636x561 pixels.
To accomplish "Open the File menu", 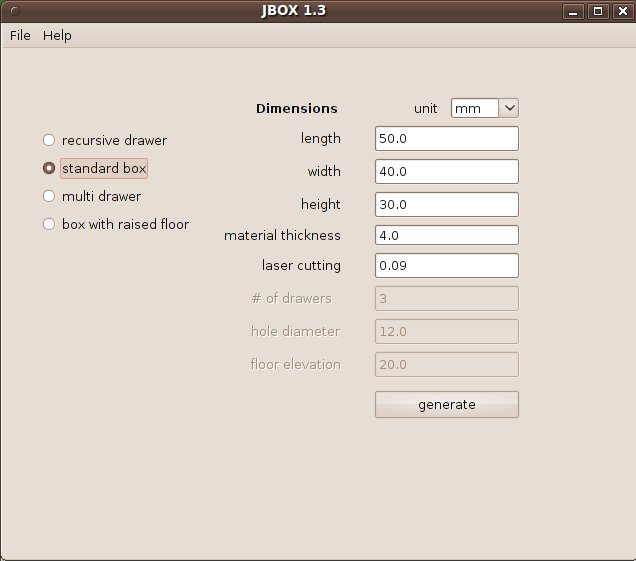I will (x=20, y=35).
